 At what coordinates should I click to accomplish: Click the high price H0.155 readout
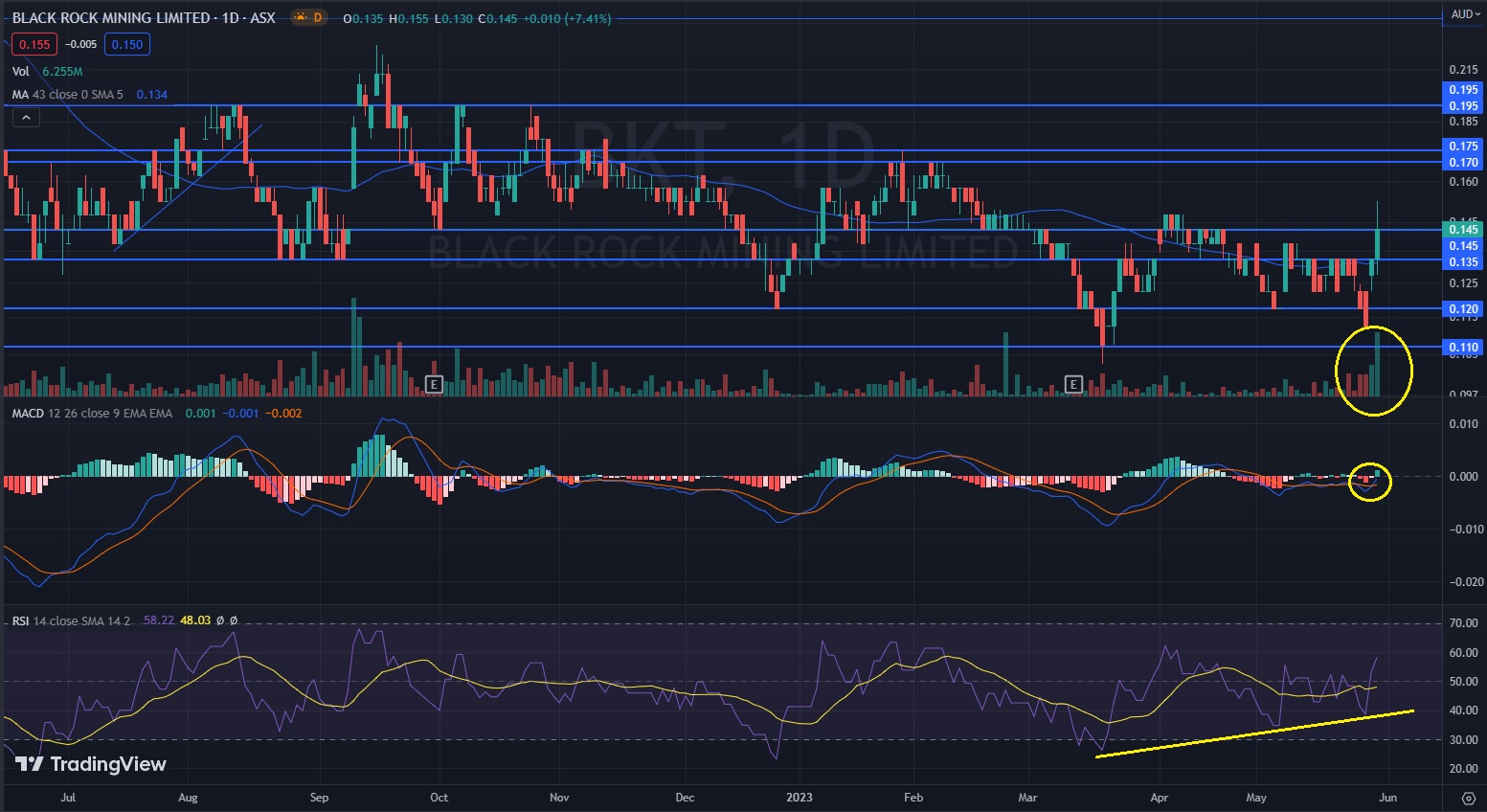(x=409, y=18)
